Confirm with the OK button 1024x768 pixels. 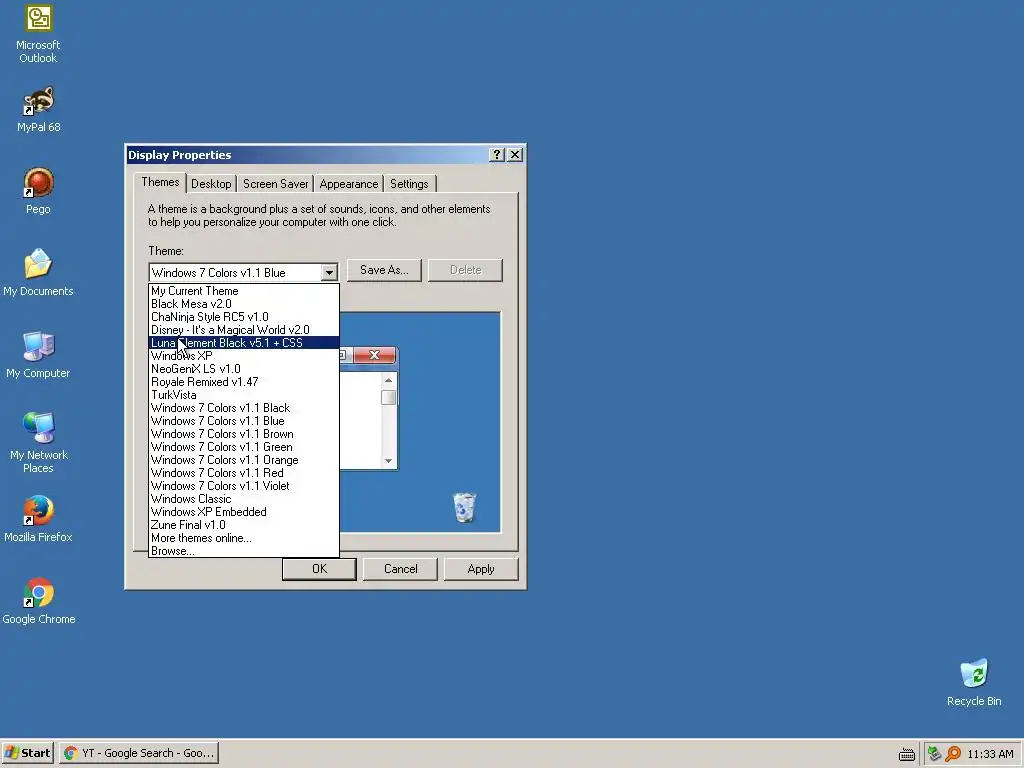(x=319, y=569)
